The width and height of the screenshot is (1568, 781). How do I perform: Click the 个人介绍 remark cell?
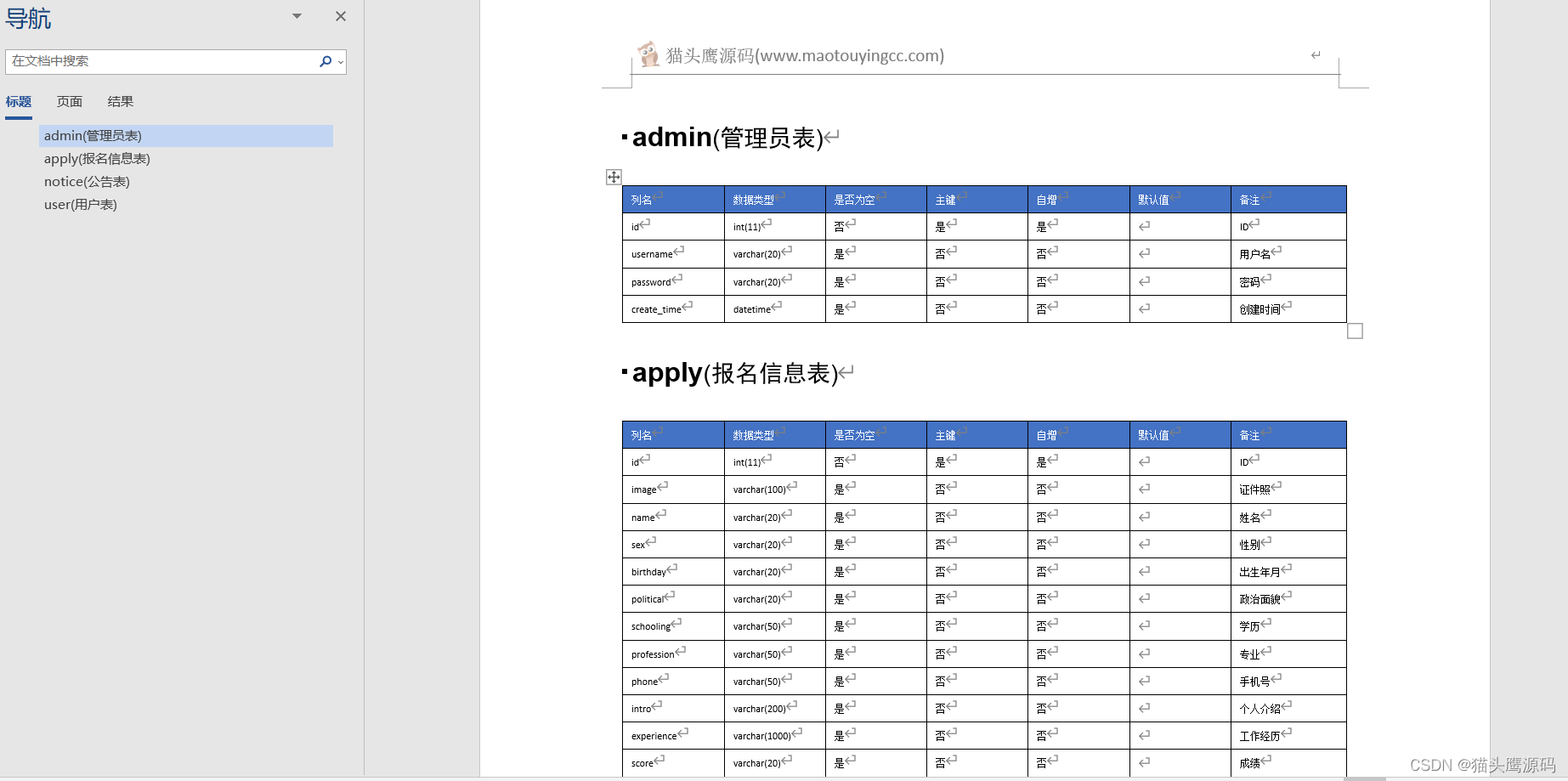(1288, 709)
